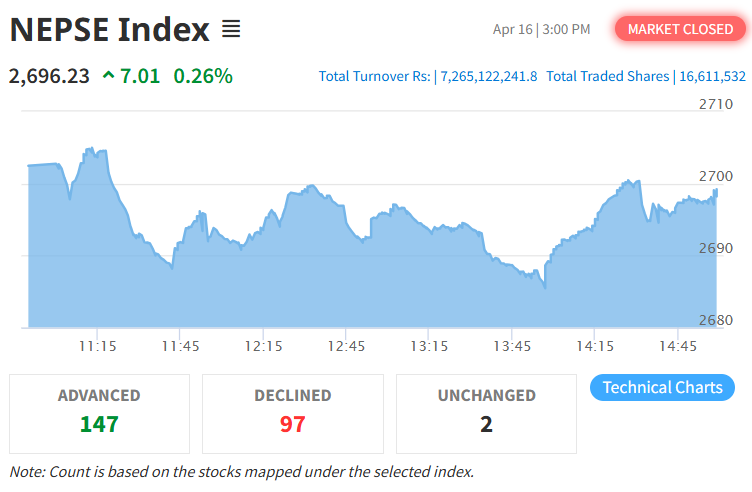Image resolution: width=752 pixels, height=492 pixels.
Task: Open the Technical Charts button
Action: (662, 387)
